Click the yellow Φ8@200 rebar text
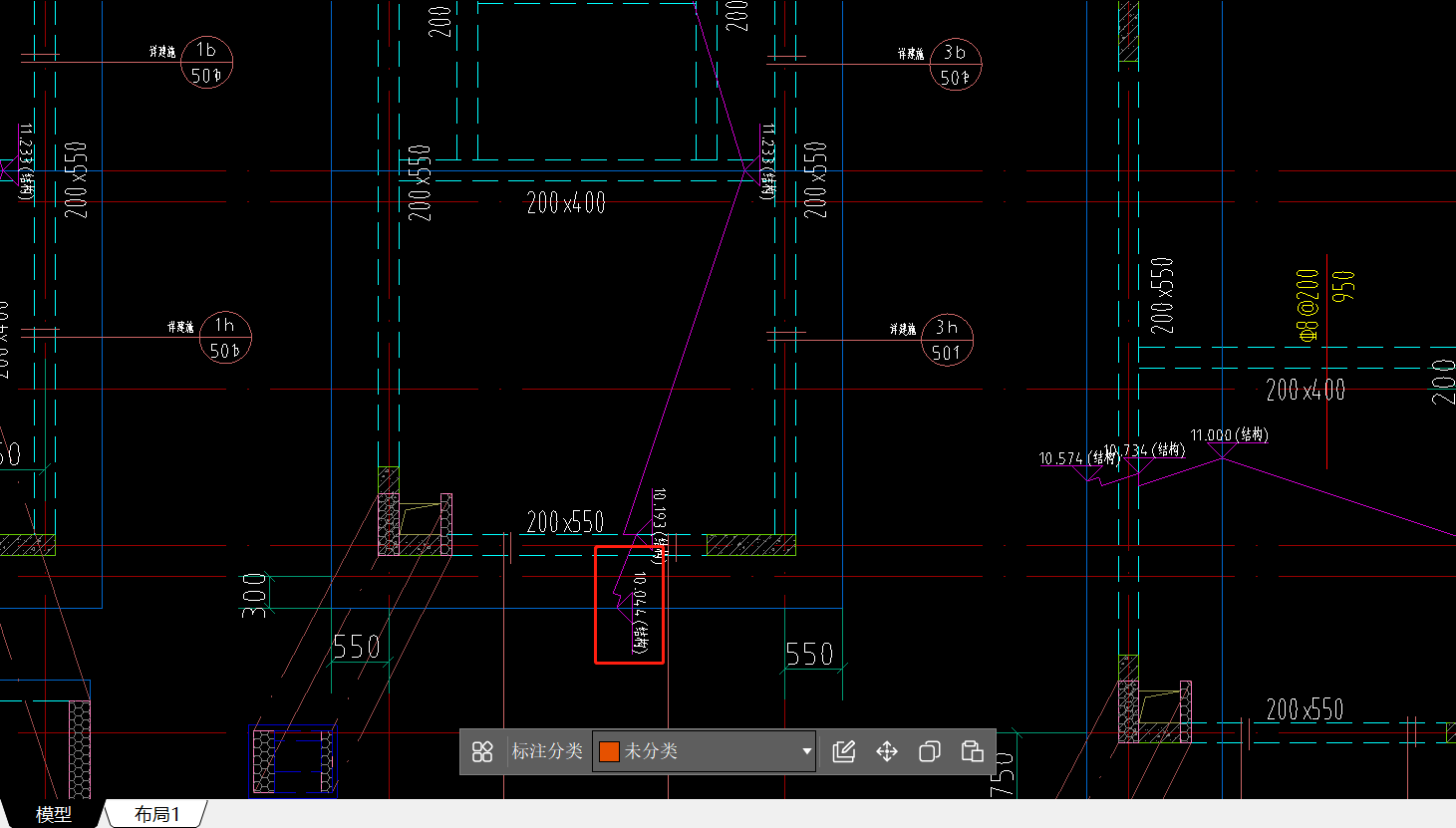The width and height of the screenshot is (1456, 828). (x=1308, y=306)
